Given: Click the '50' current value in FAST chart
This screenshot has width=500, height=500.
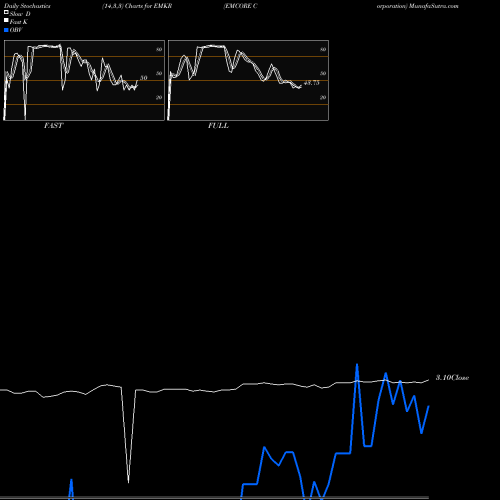Looking at the screenshot, I should (x=143, y=78).
